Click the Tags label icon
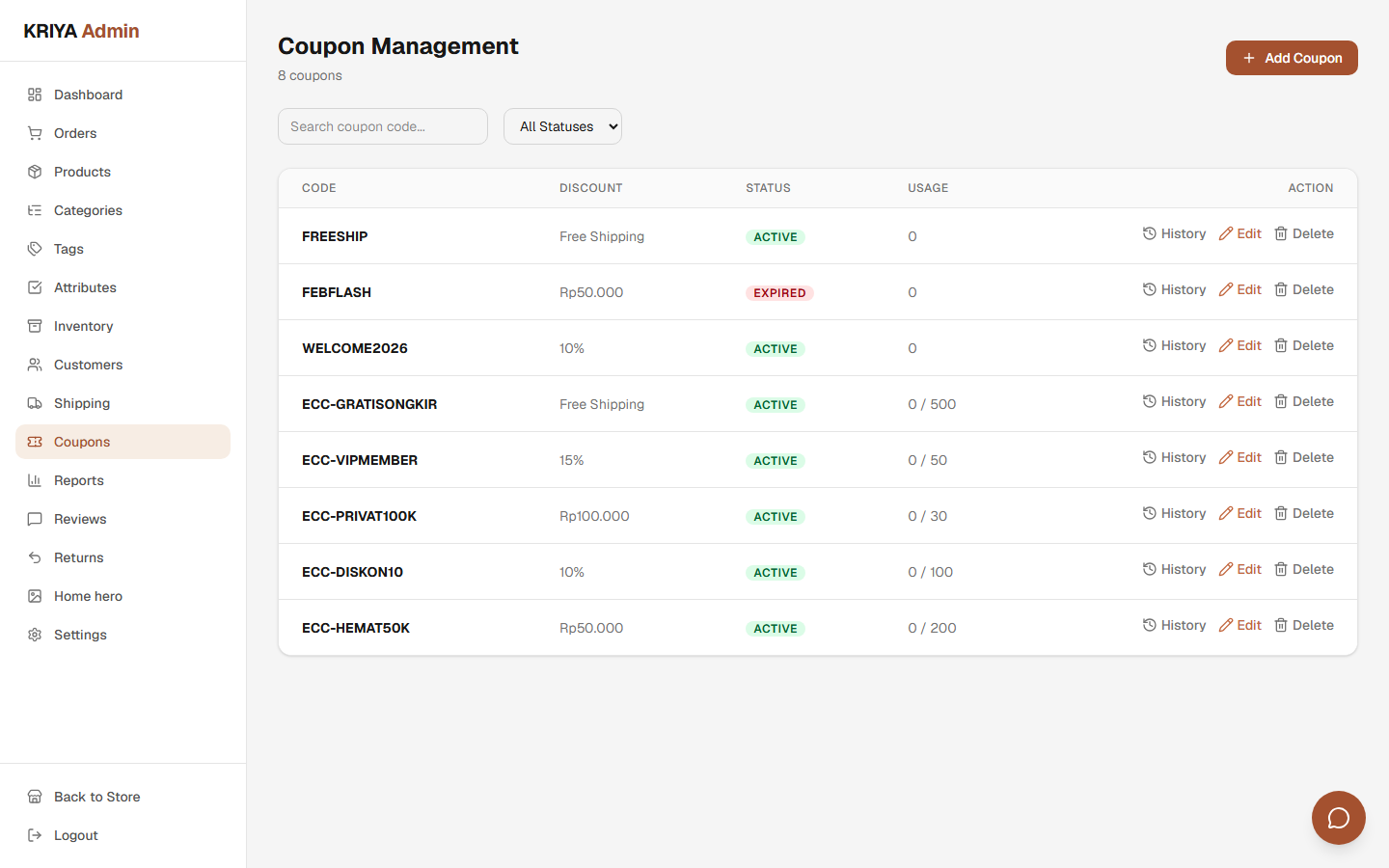Viewport: 1389px width, 868px height. [35, 249]
